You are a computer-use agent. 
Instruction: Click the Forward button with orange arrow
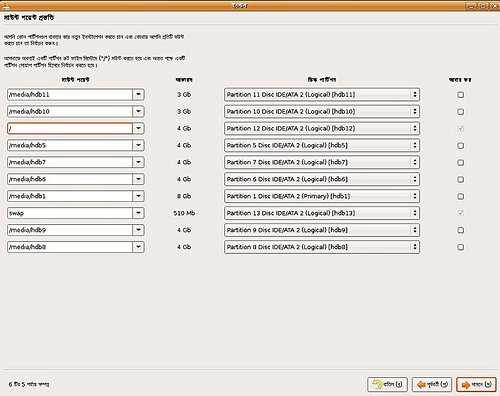tap(476, 385)
